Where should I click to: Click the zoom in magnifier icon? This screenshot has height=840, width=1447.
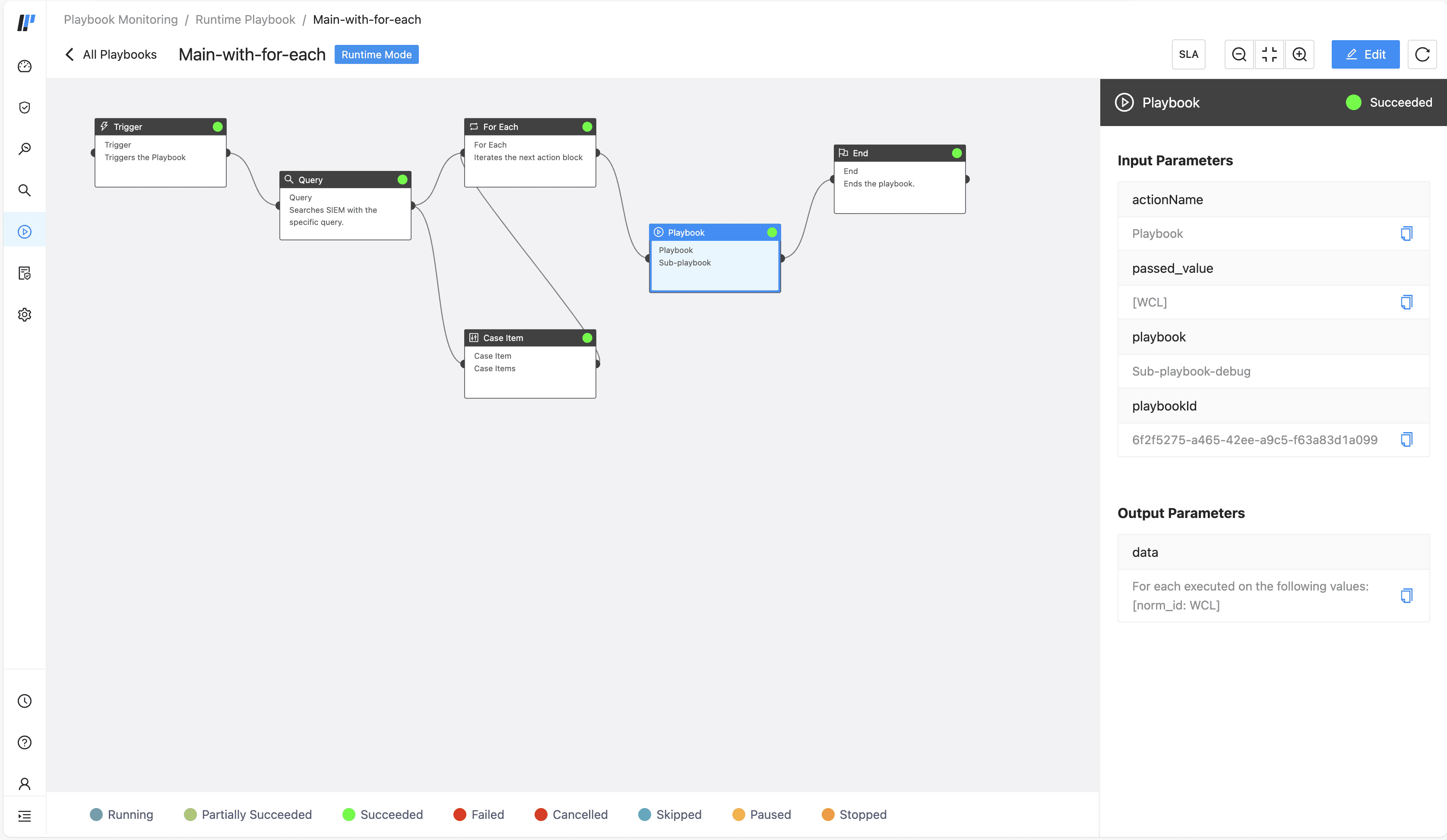(1299, 54)
